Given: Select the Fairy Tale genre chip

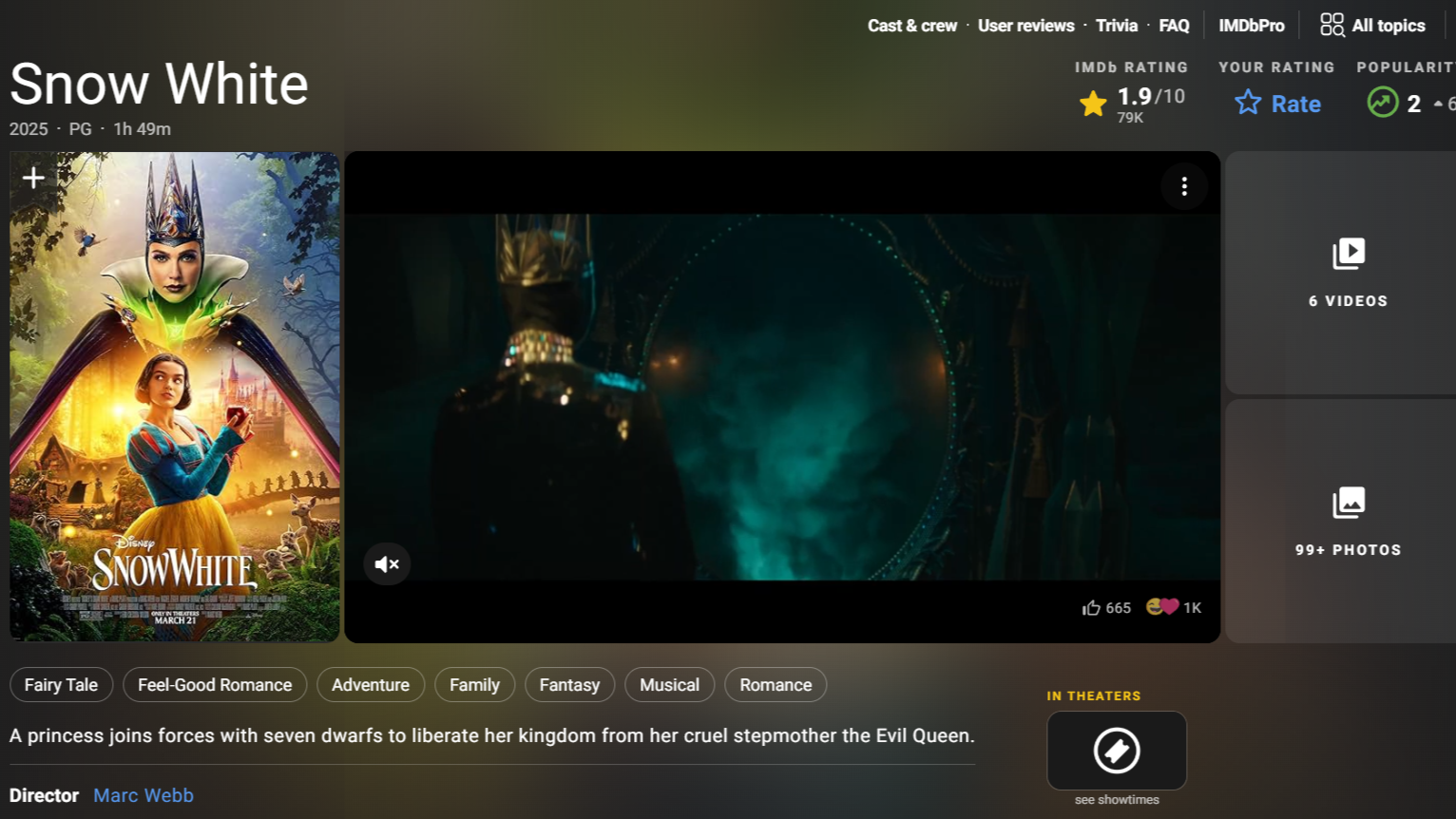Looking at the screenshot, I should (61, 685).
